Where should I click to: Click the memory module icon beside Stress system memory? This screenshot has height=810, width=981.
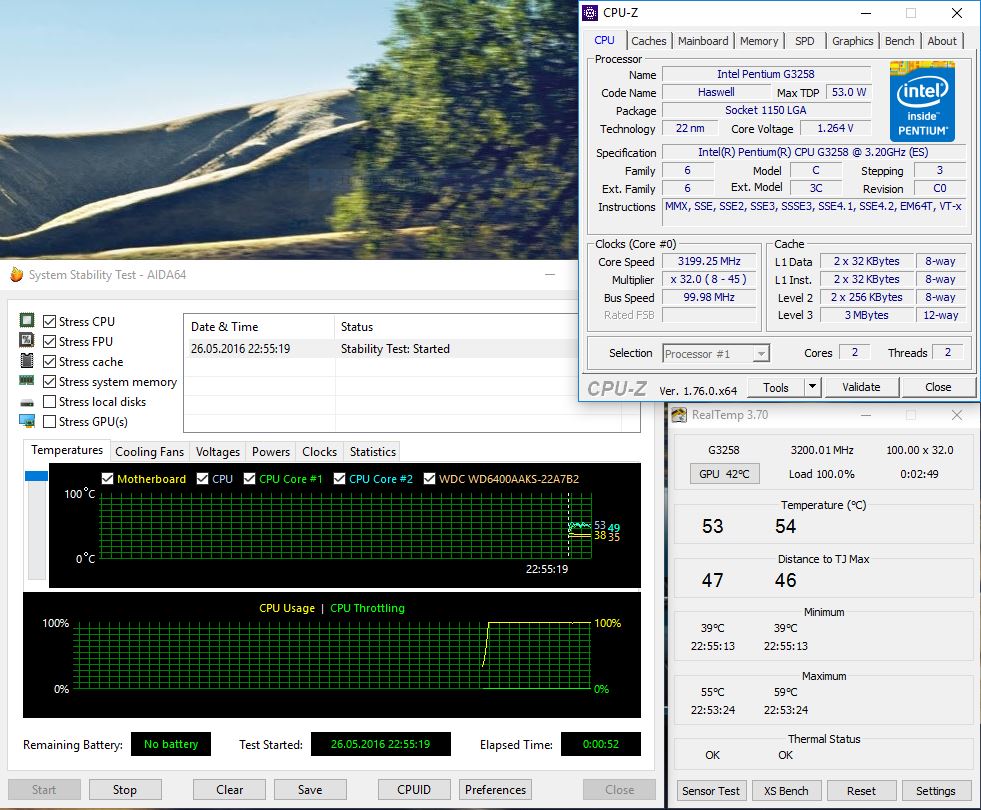27,381
